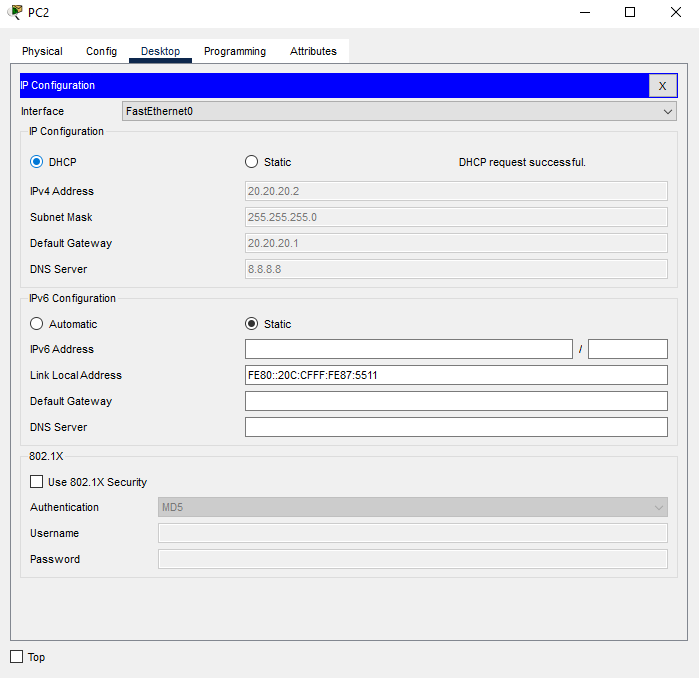Focus the IPv6 Default Gateway field

pyautogui.click(x=456, y=401)
